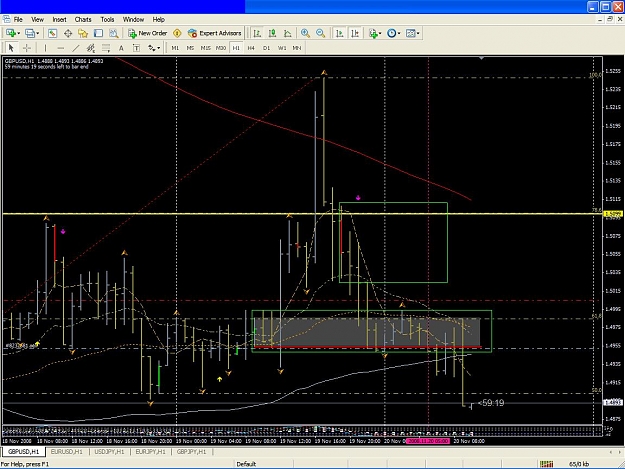Viewport: 625px width, 469px height.
Task: Show the Market Watch window
Action: click(x=52, y=33)
